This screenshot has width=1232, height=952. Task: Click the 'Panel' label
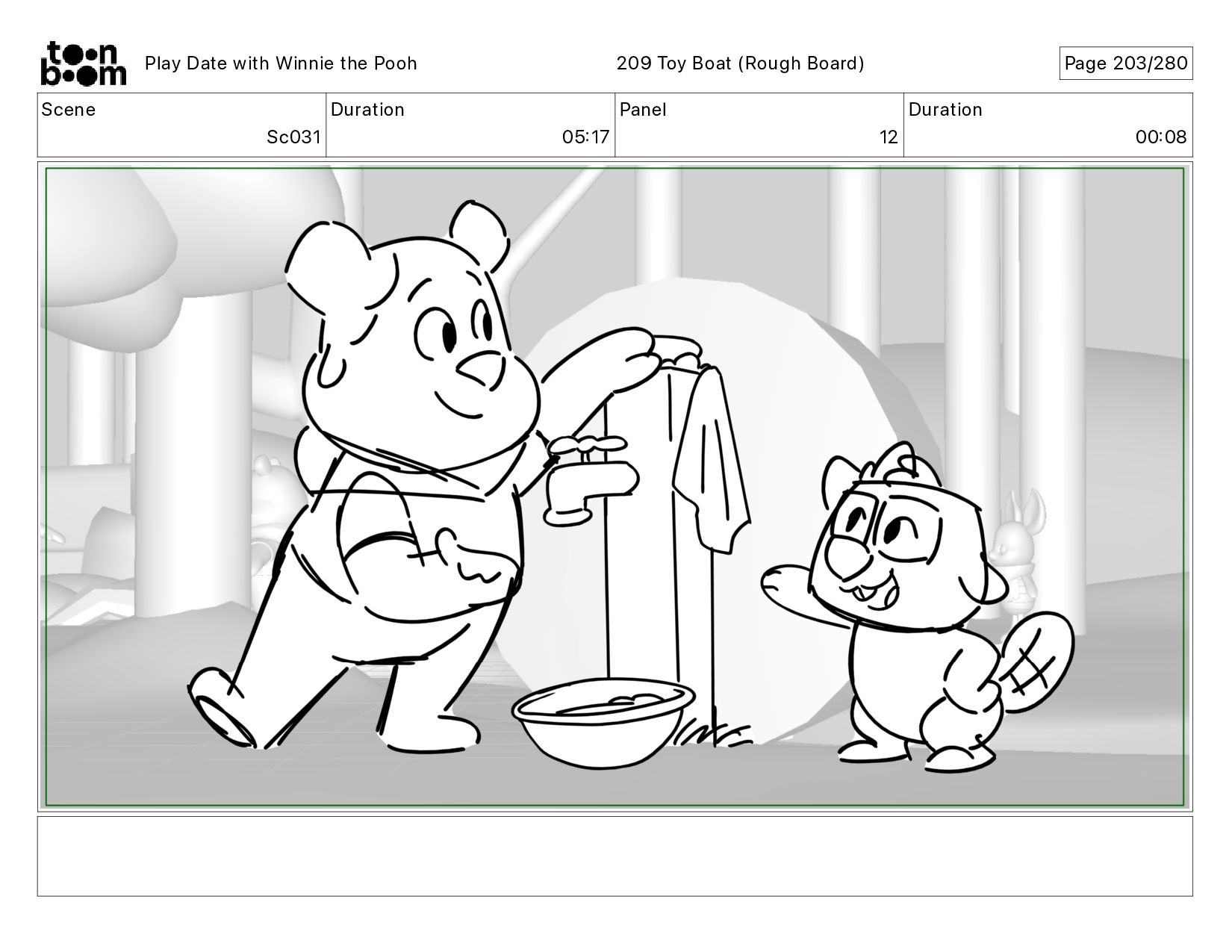[643, 110]
